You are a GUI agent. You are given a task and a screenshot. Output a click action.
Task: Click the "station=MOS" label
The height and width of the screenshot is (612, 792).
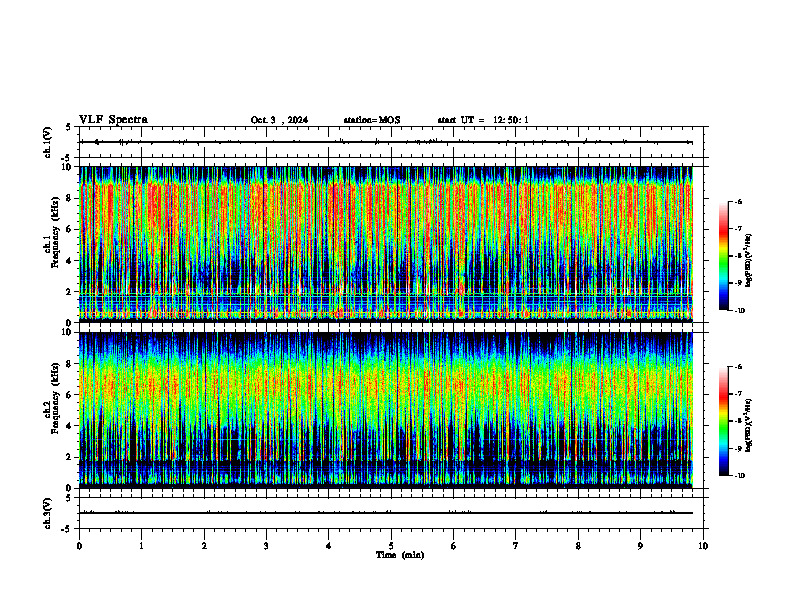point(372,120)
